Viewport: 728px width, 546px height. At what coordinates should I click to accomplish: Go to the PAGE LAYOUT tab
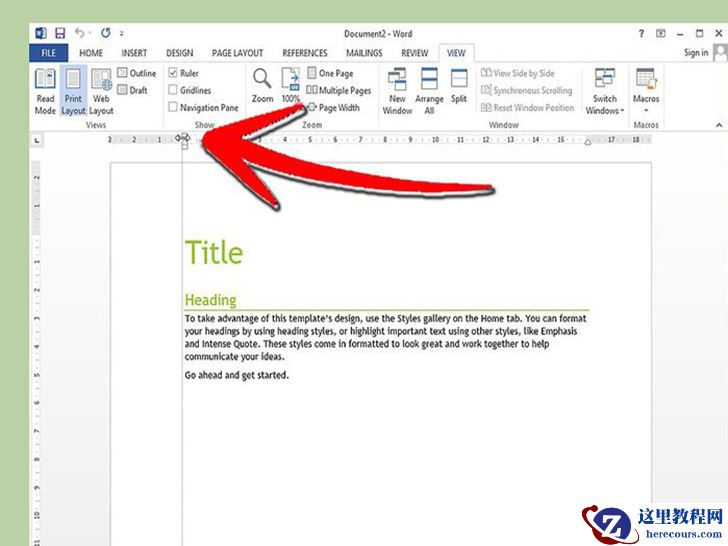pyautogui.click(x=237, y=53)
